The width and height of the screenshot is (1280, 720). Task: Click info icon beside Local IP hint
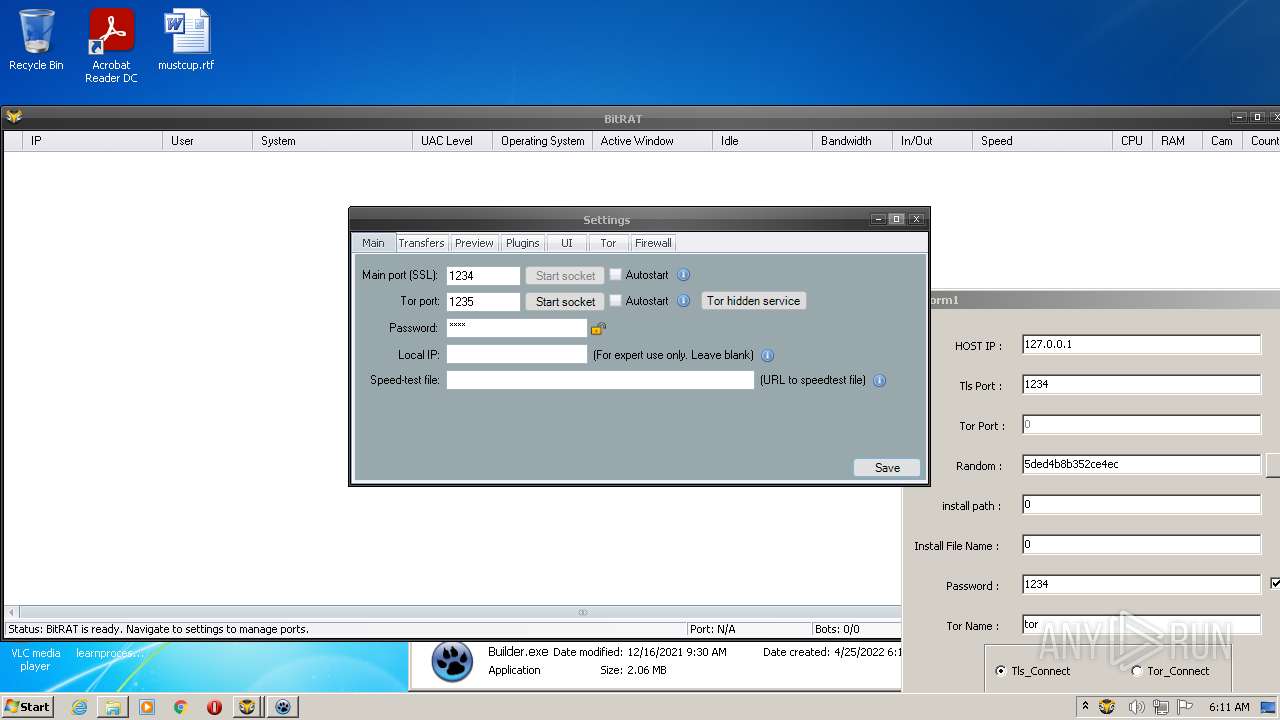(768, 355)
